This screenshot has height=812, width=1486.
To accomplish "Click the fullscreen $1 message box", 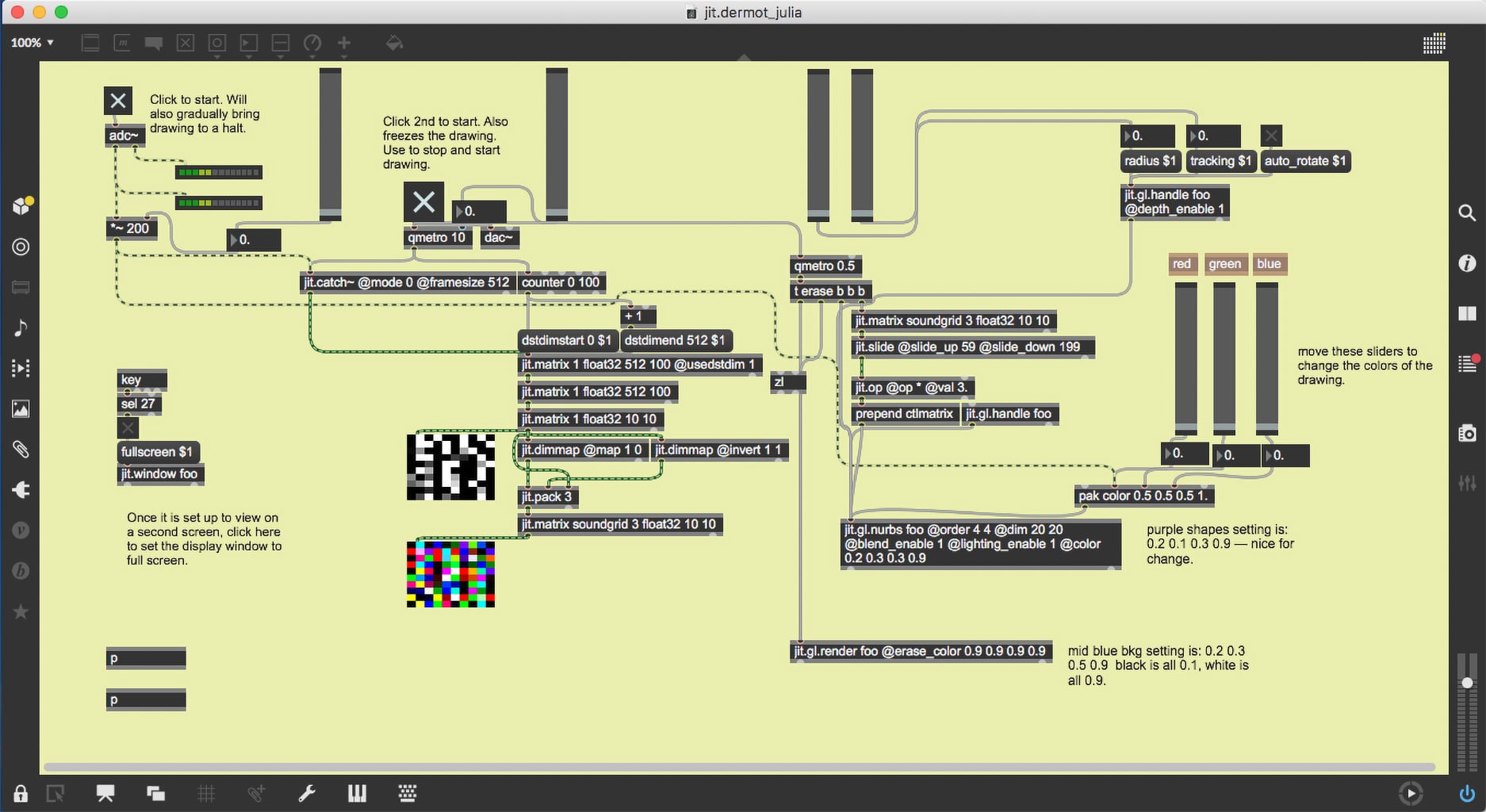I will 157,452.
